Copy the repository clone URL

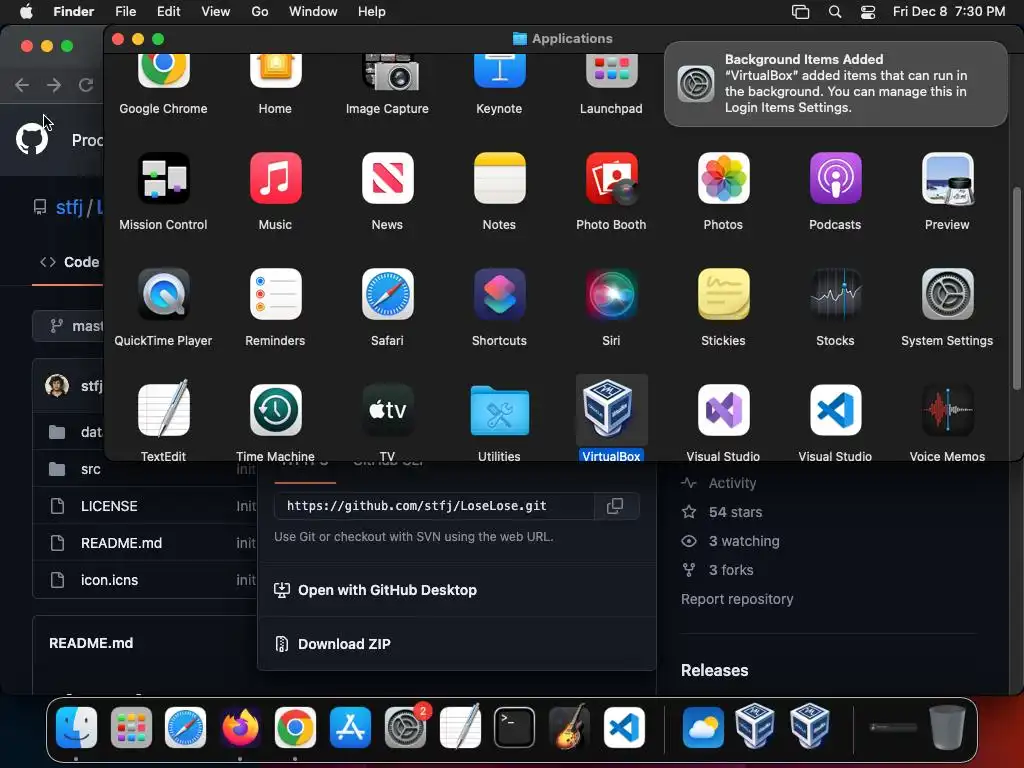click(x=615, y=505)
